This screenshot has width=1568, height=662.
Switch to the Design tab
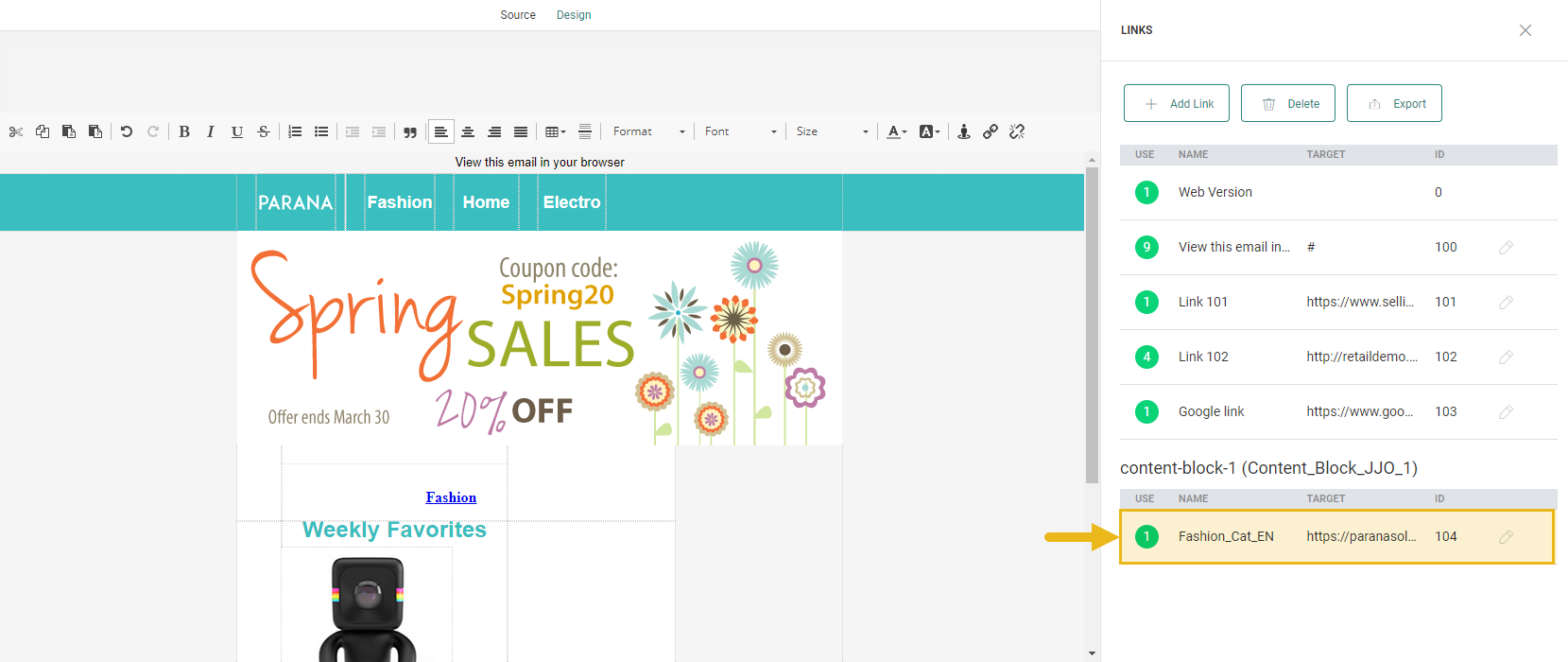(x=574, y=15)
